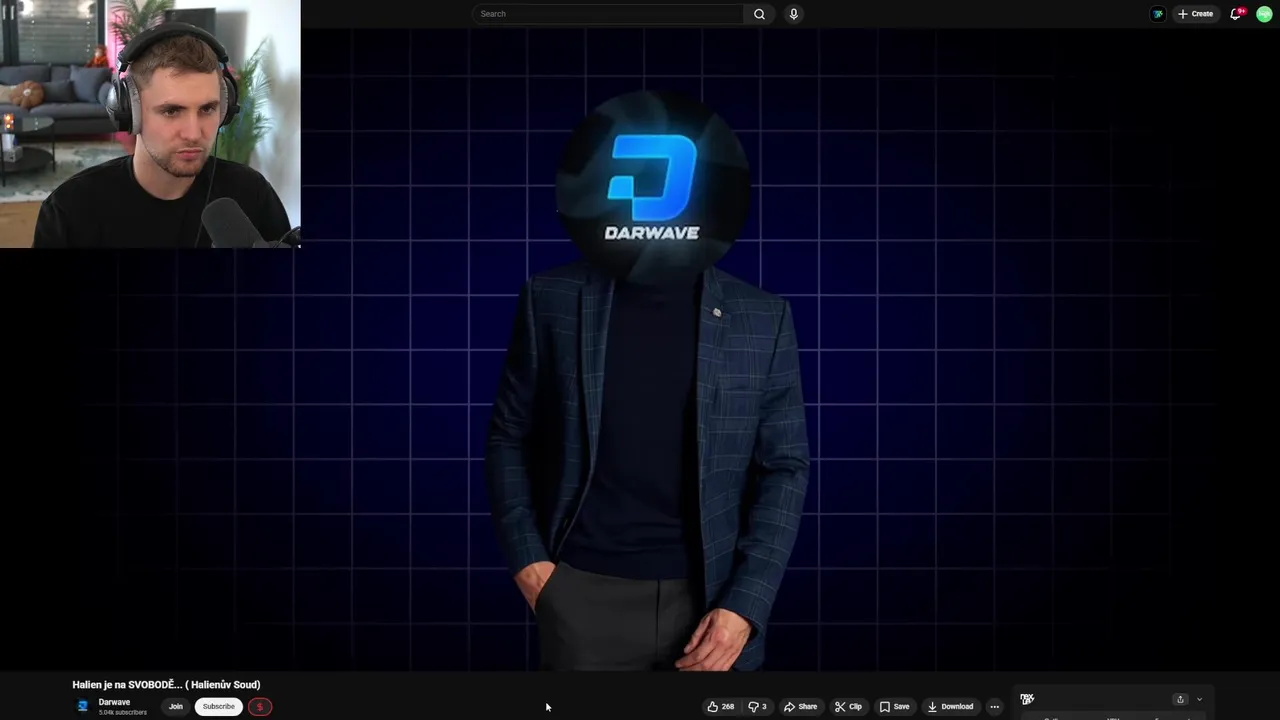The image size is (1280, 720).
Task: Click the chat panel logo icon
Action: tap(1027, 699)
